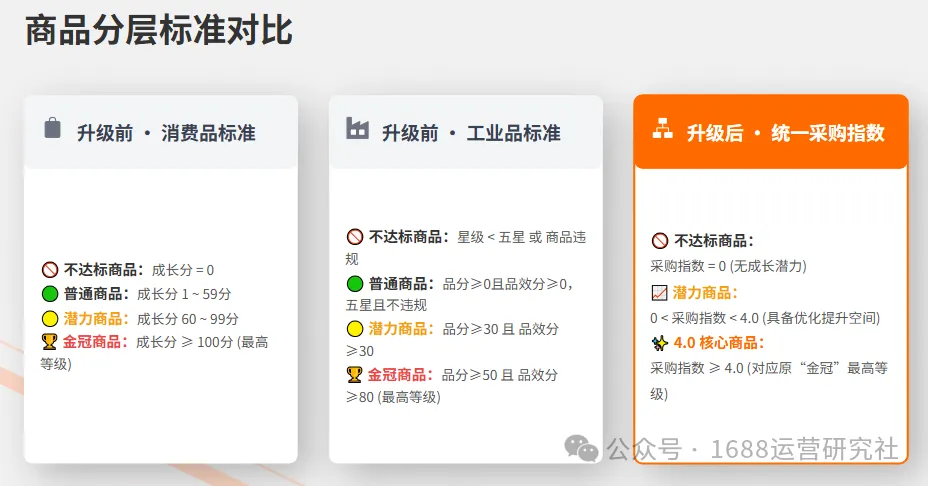Select the title 商品分层标准对比
The width and height of the screenshot is (928, 486).
point(159,30)
